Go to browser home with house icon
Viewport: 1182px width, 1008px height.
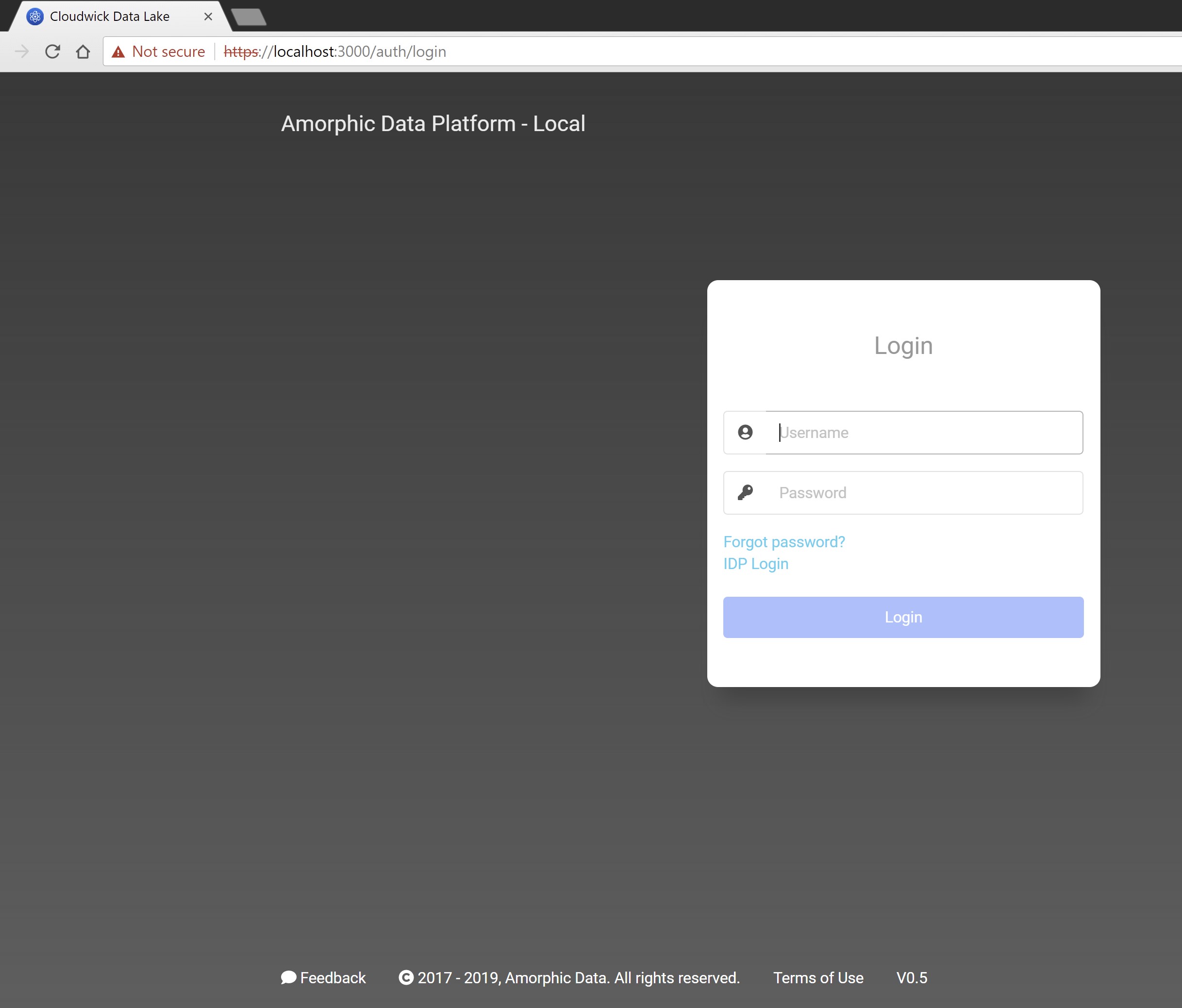pos(83,52)
